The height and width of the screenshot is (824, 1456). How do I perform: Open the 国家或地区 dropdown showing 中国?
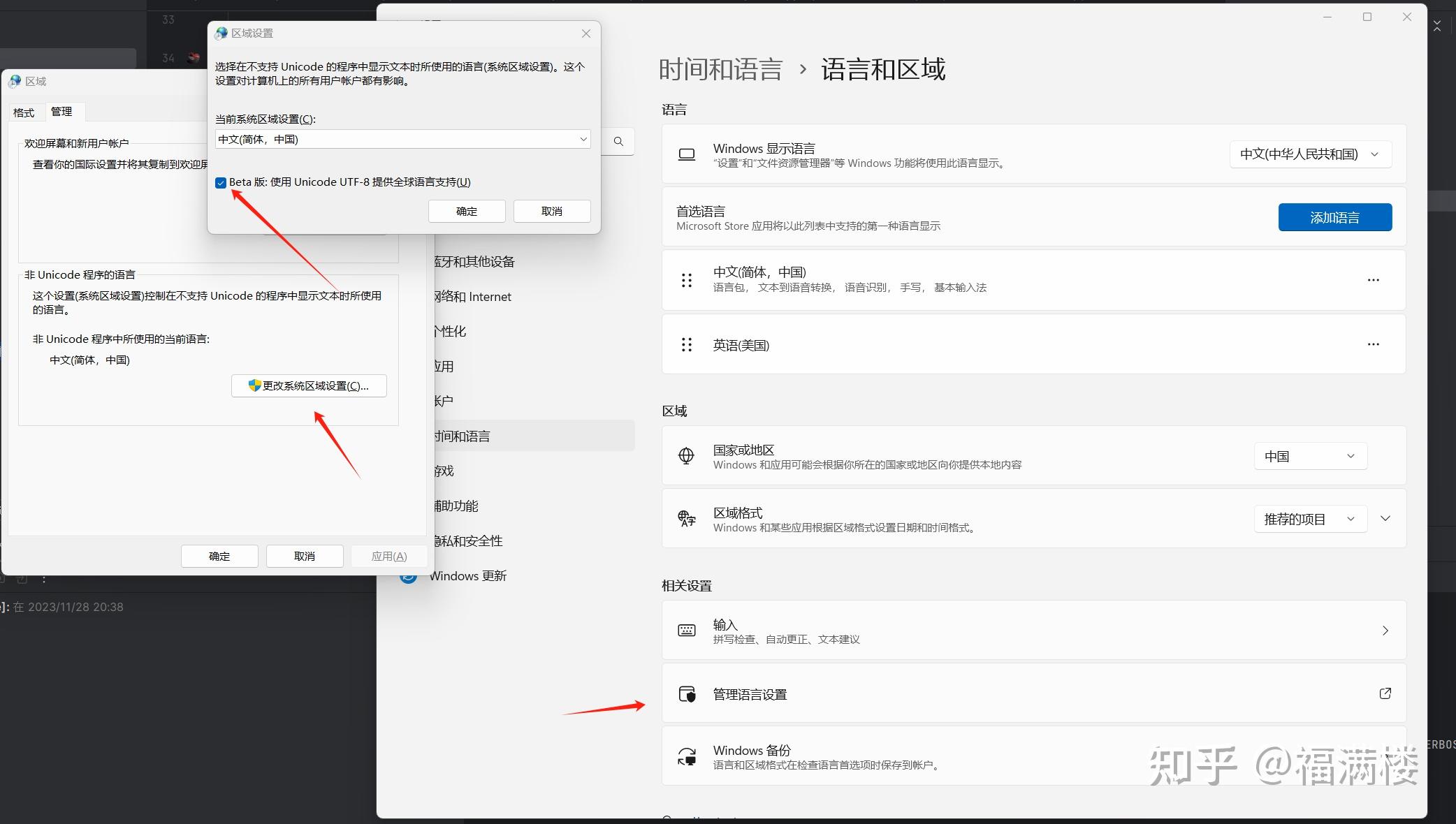[x=1311, y=457]
